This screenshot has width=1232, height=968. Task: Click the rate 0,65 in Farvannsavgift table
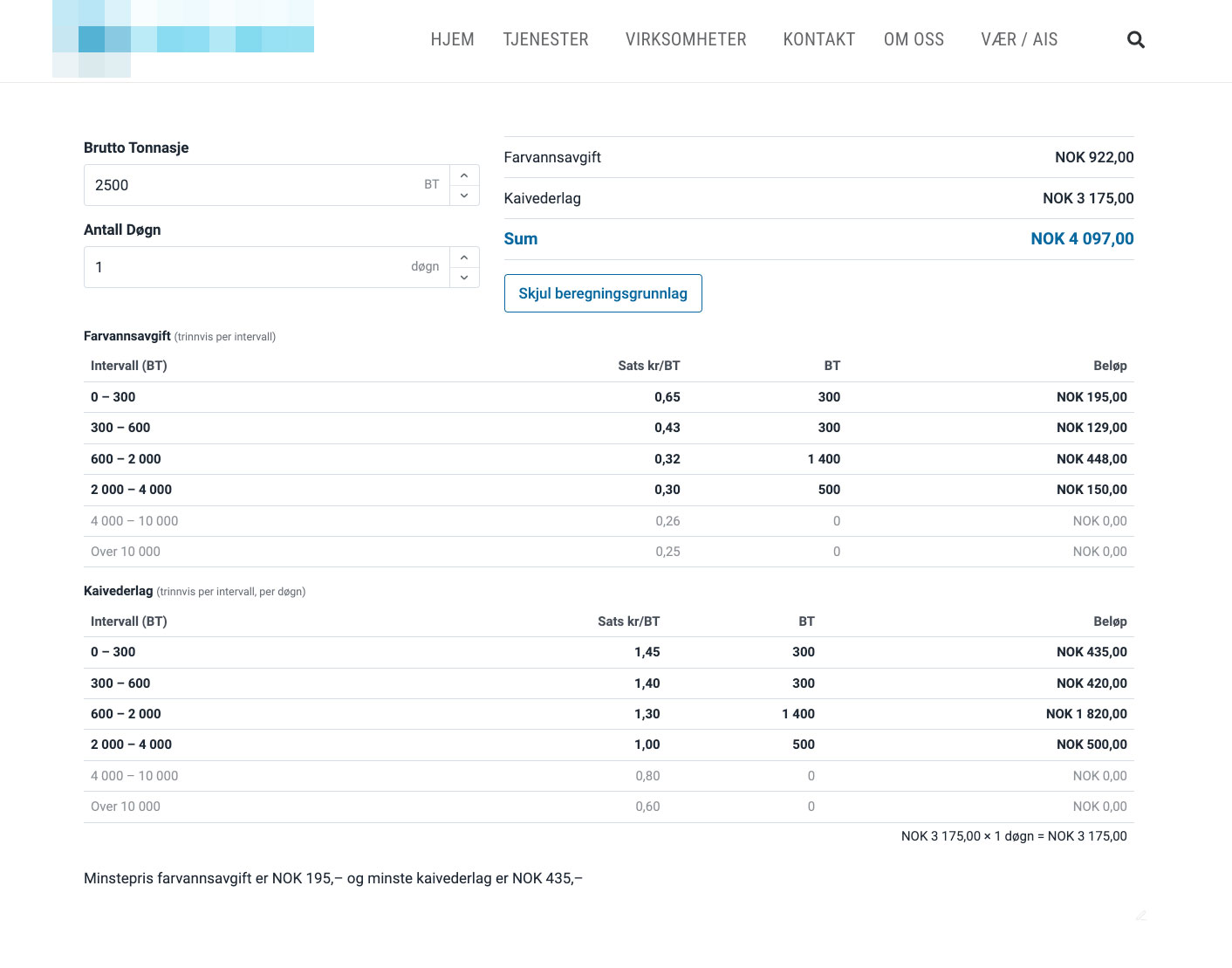667,397
